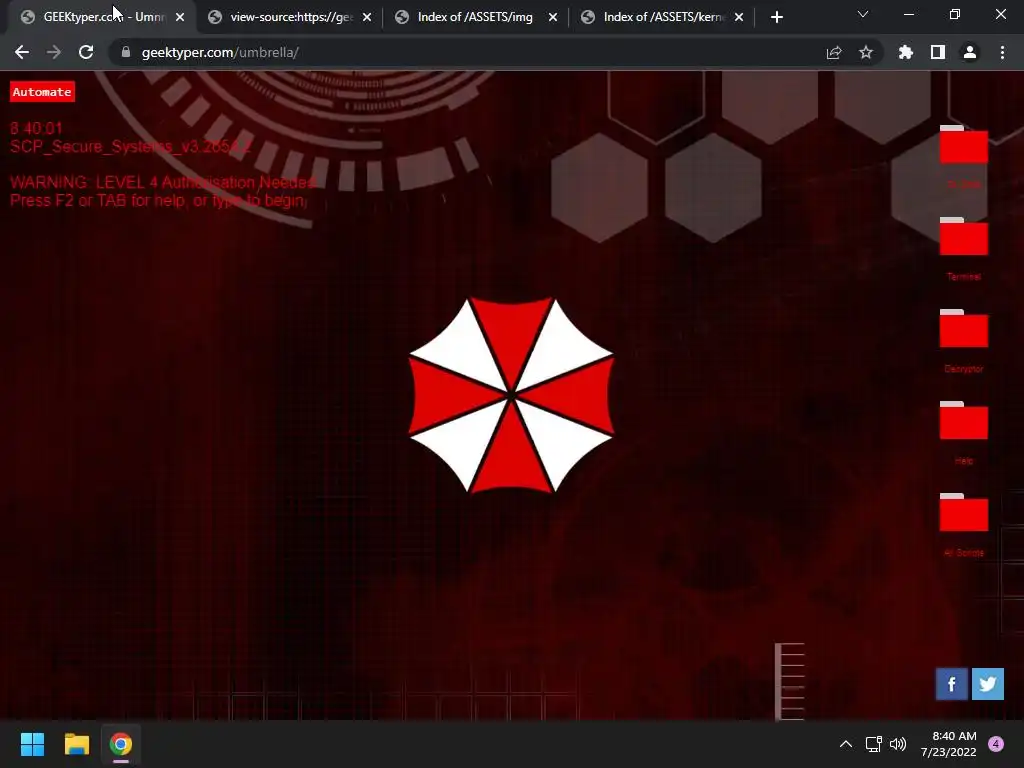Image resolution: width=1024 pixels, height=768 pixels.
Task: Switch to the view-source tab
Action: [291, 17]
